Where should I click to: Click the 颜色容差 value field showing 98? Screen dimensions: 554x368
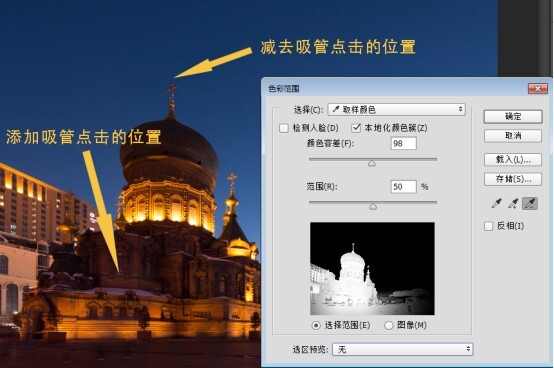click(403, 143)
